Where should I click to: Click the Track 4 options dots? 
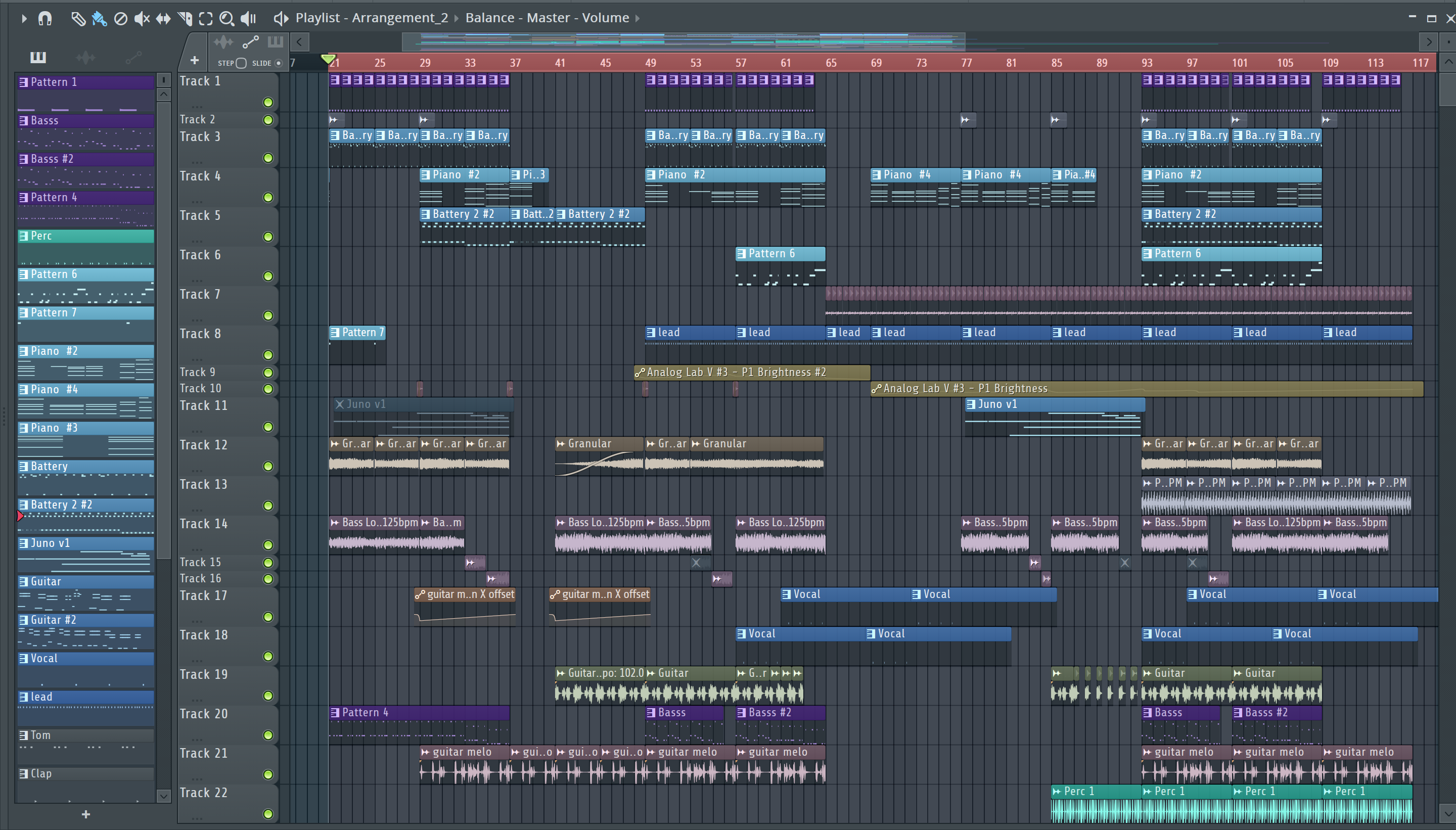pyautogui.click(x=197, y=202)
